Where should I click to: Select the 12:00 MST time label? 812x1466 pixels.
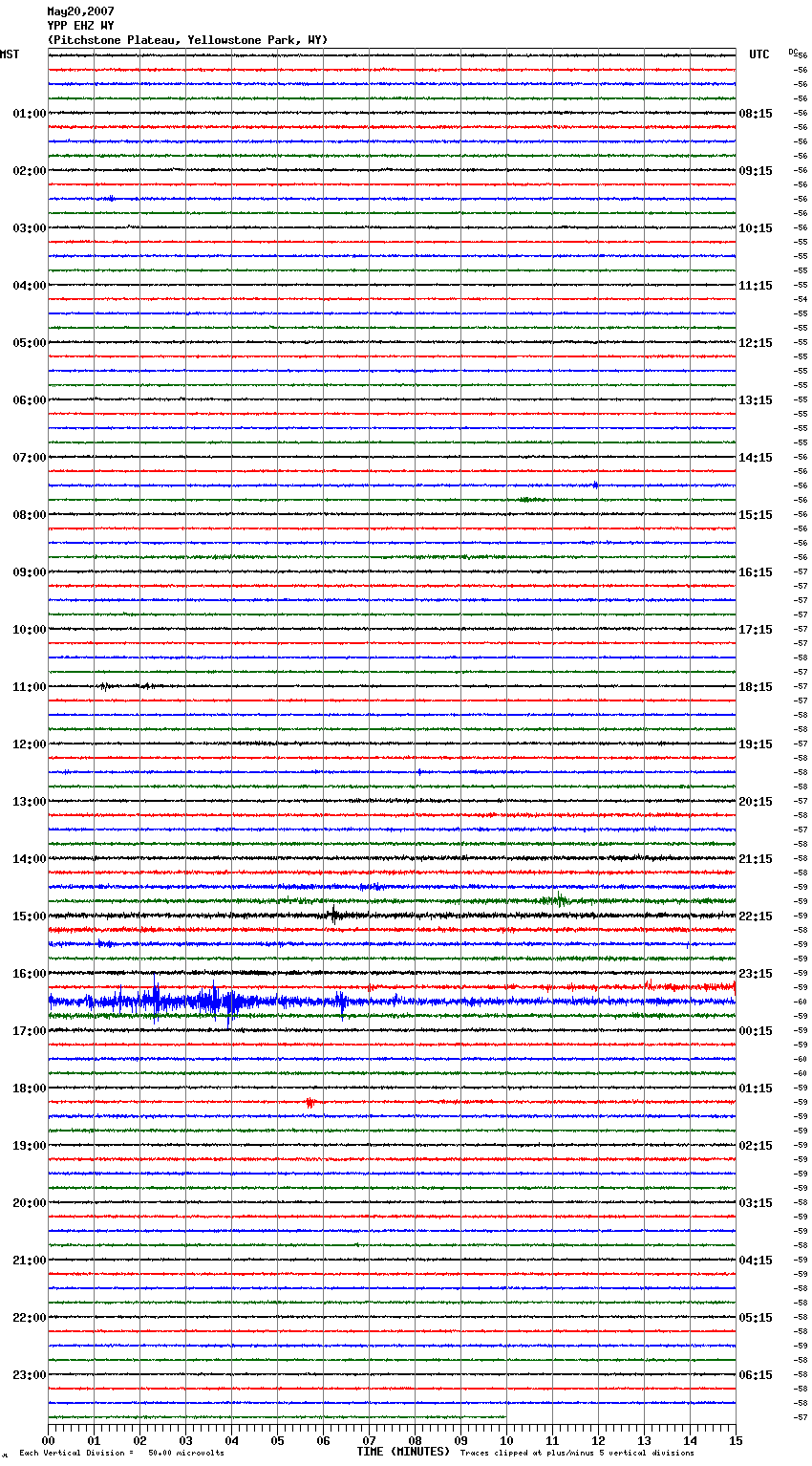(x=30, y=744)
